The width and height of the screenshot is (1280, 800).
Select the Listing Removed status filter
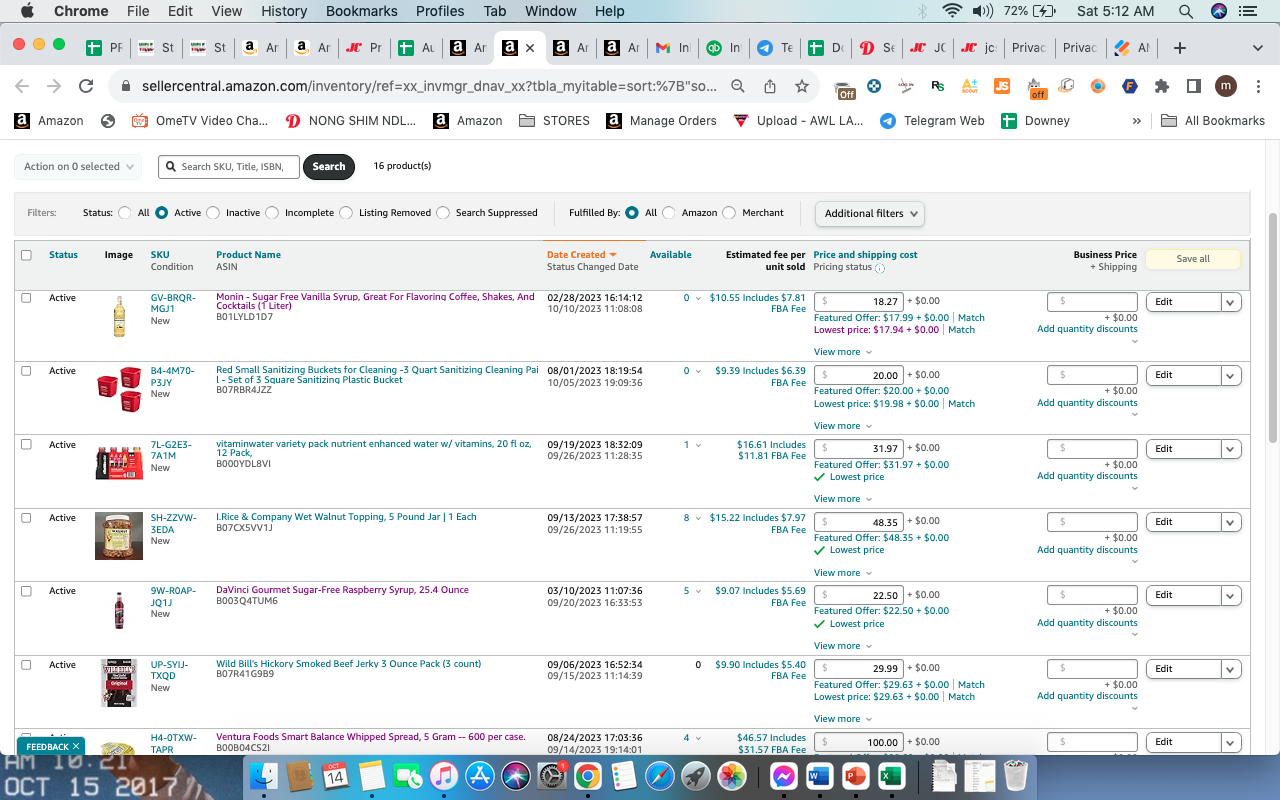point(346,213)
